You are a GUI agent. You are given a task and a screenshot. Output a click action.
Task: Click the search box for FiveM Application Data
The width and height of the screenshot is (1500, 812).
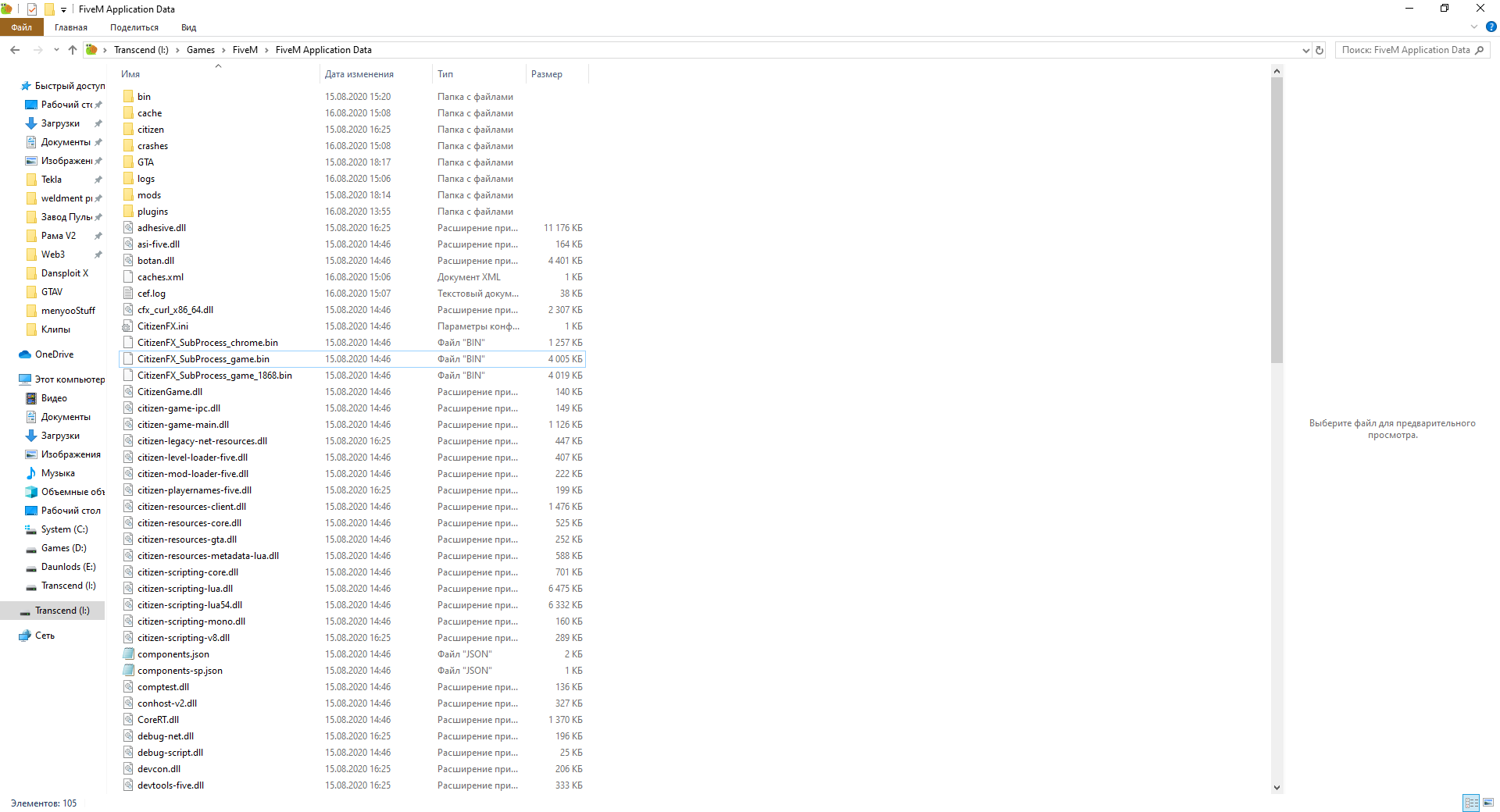1412,50
